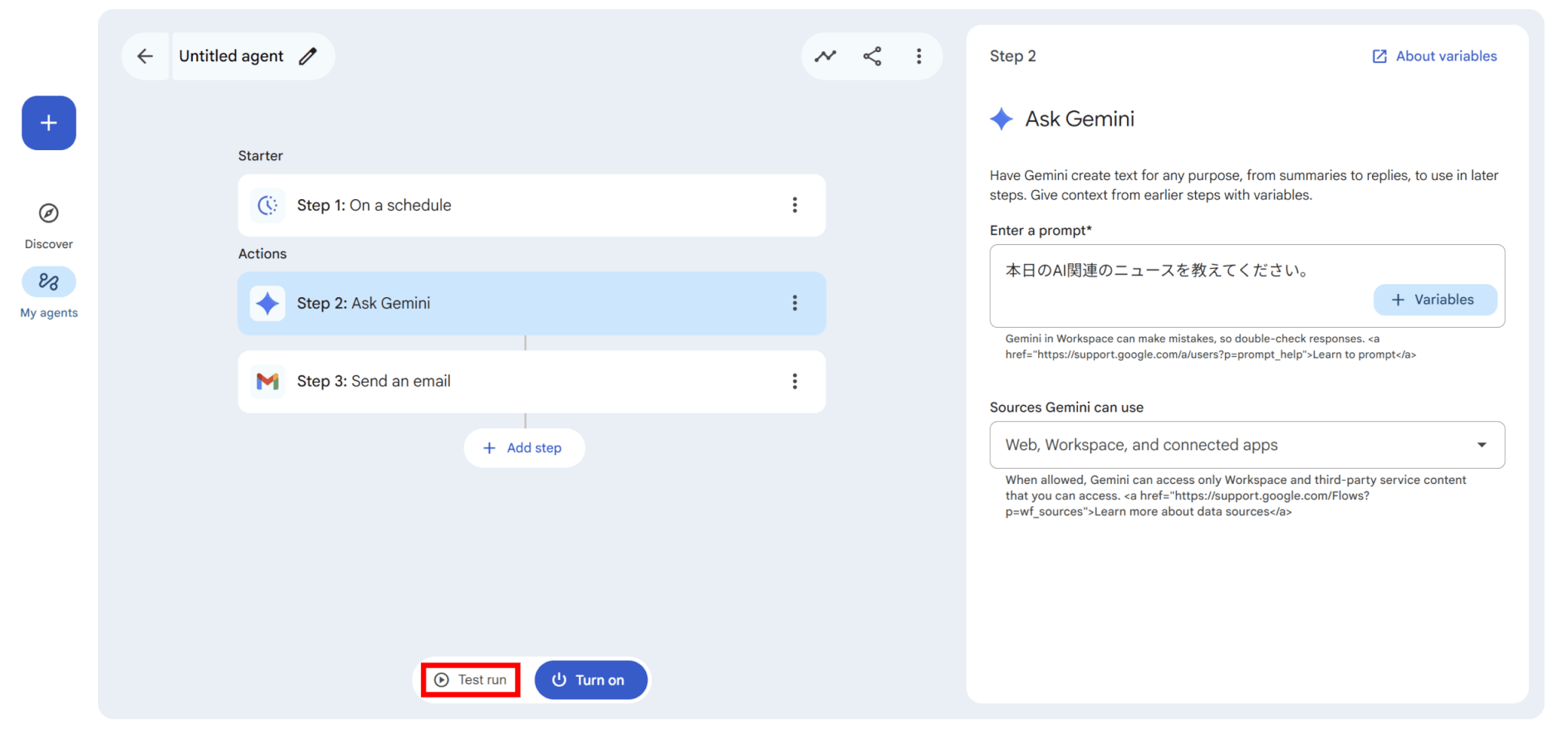
Task: Open the activity graph icon
Action: tap(825, 56)
